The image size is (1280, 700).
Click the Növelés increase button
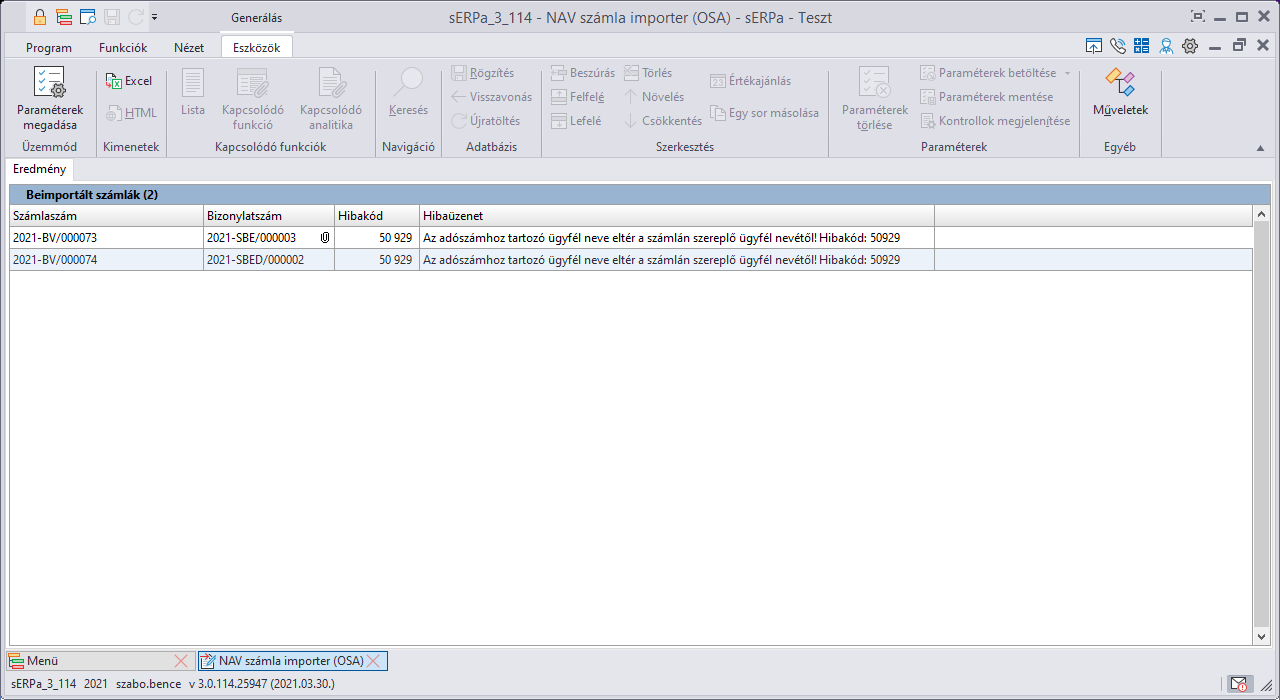(x=654, y=97)
